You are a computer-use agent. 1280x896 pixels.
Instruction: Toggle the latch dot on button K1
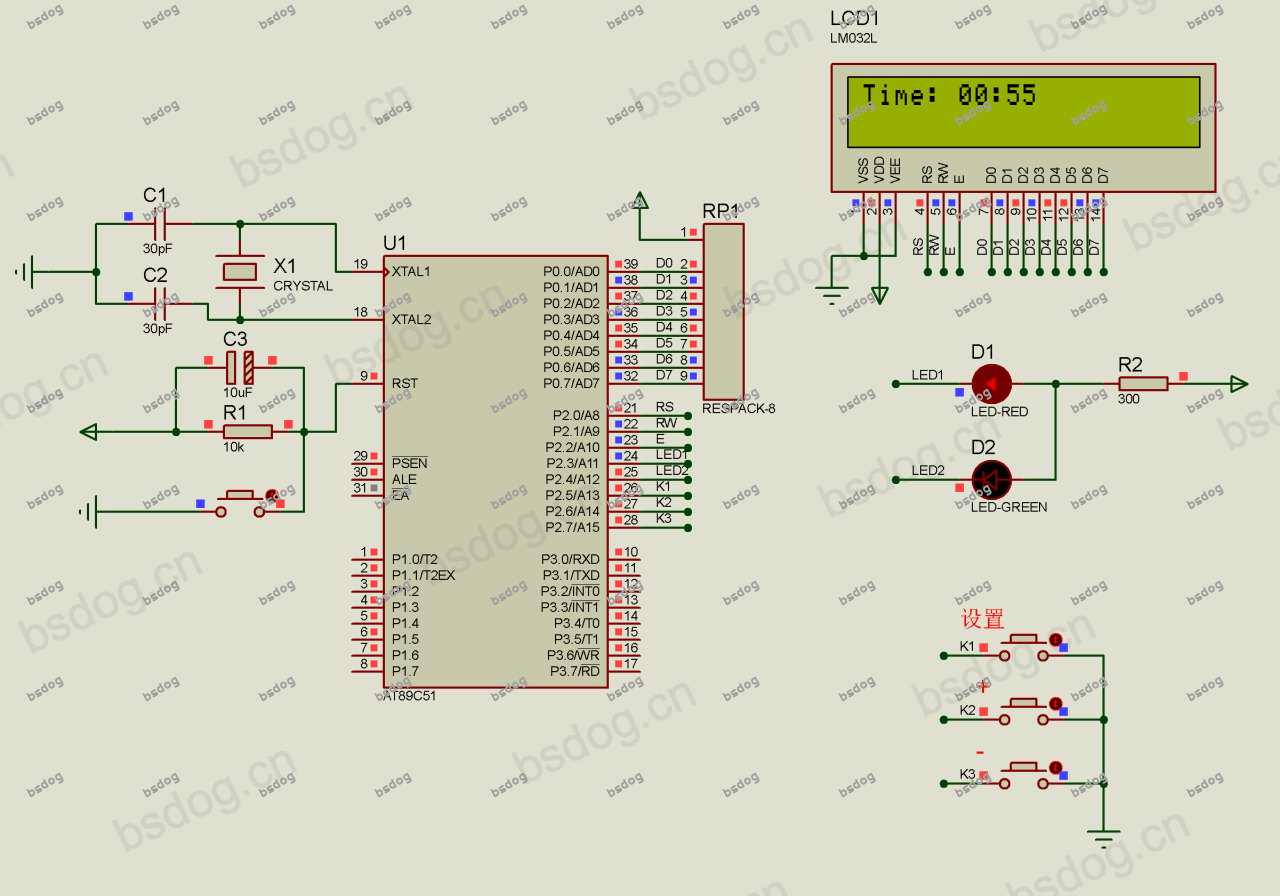point(1055,639)
